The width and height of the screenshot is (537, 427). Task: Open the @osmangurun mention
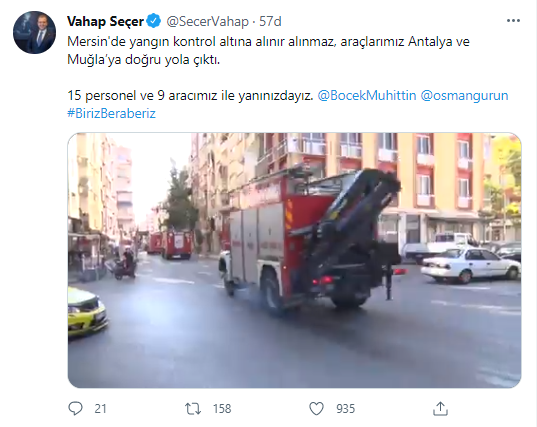tap(464, 95)
